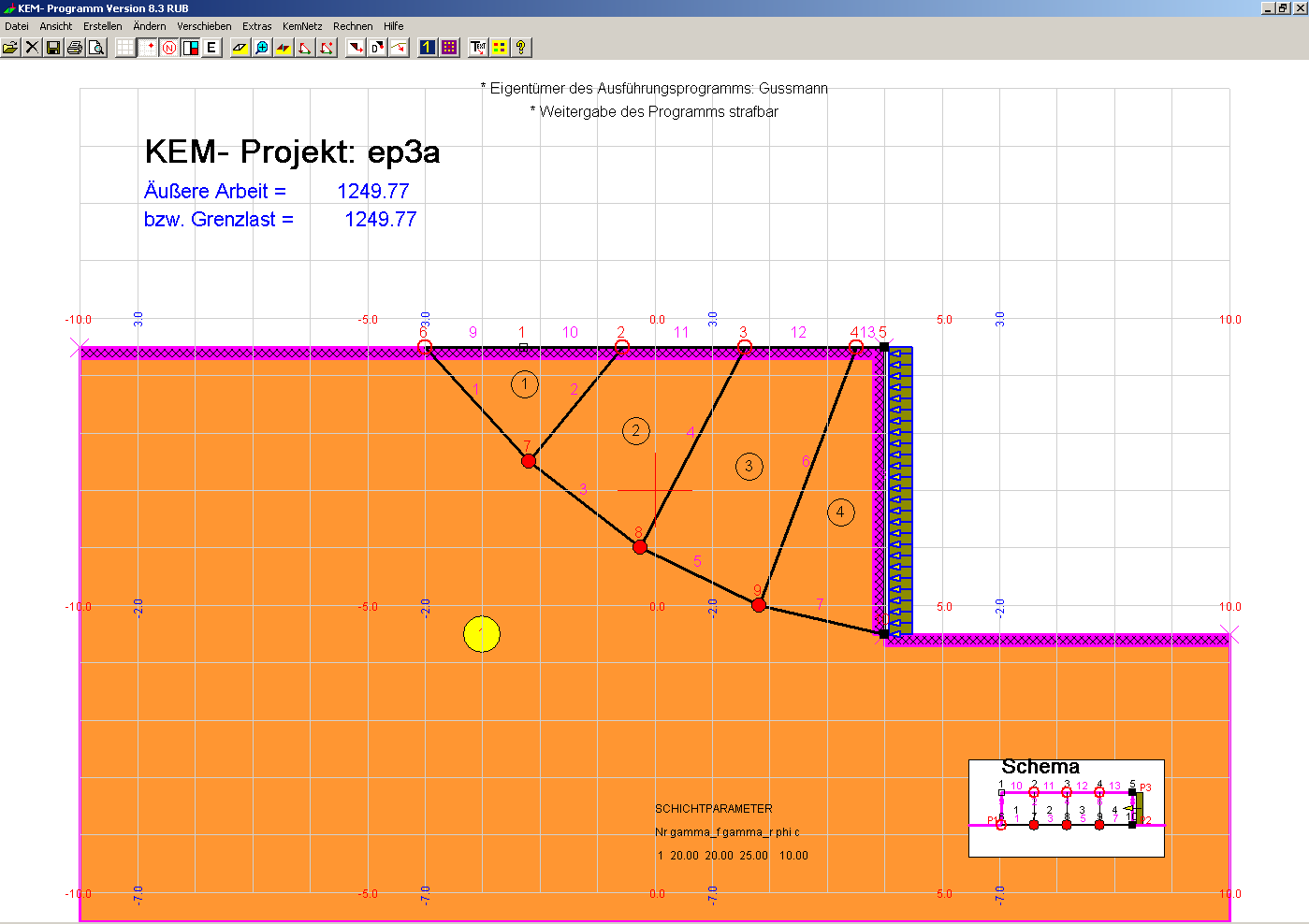Open the KemNetz menu
1309x924 pixels.
(x=302, y=26)
